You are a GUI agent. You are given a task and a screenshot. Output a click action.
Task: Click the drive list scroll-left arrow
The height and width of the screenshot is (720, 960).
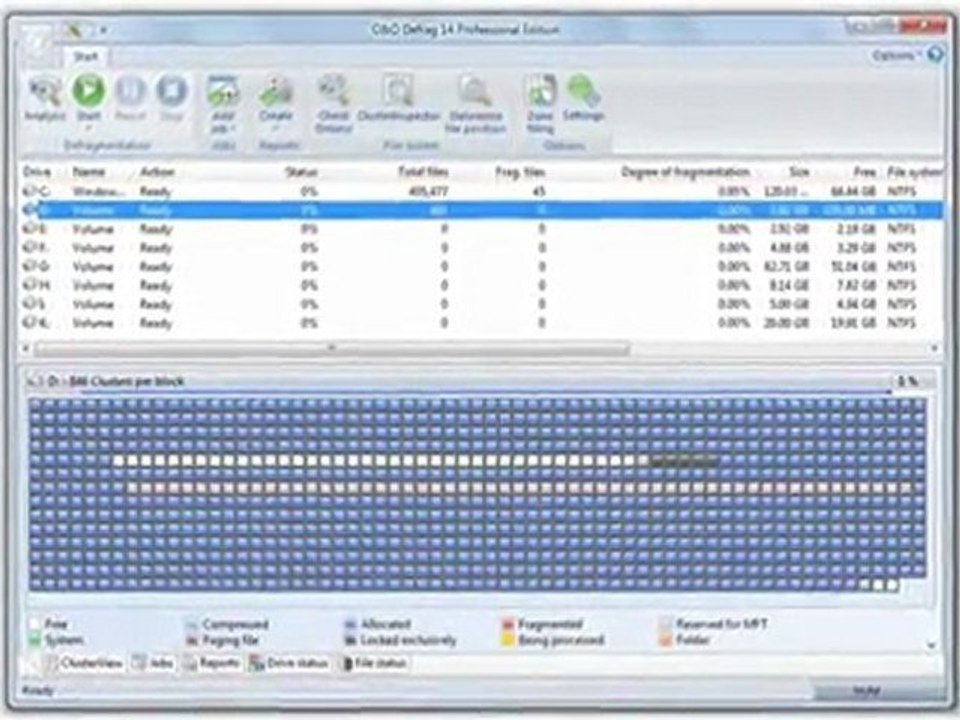[x=26, y=348]
